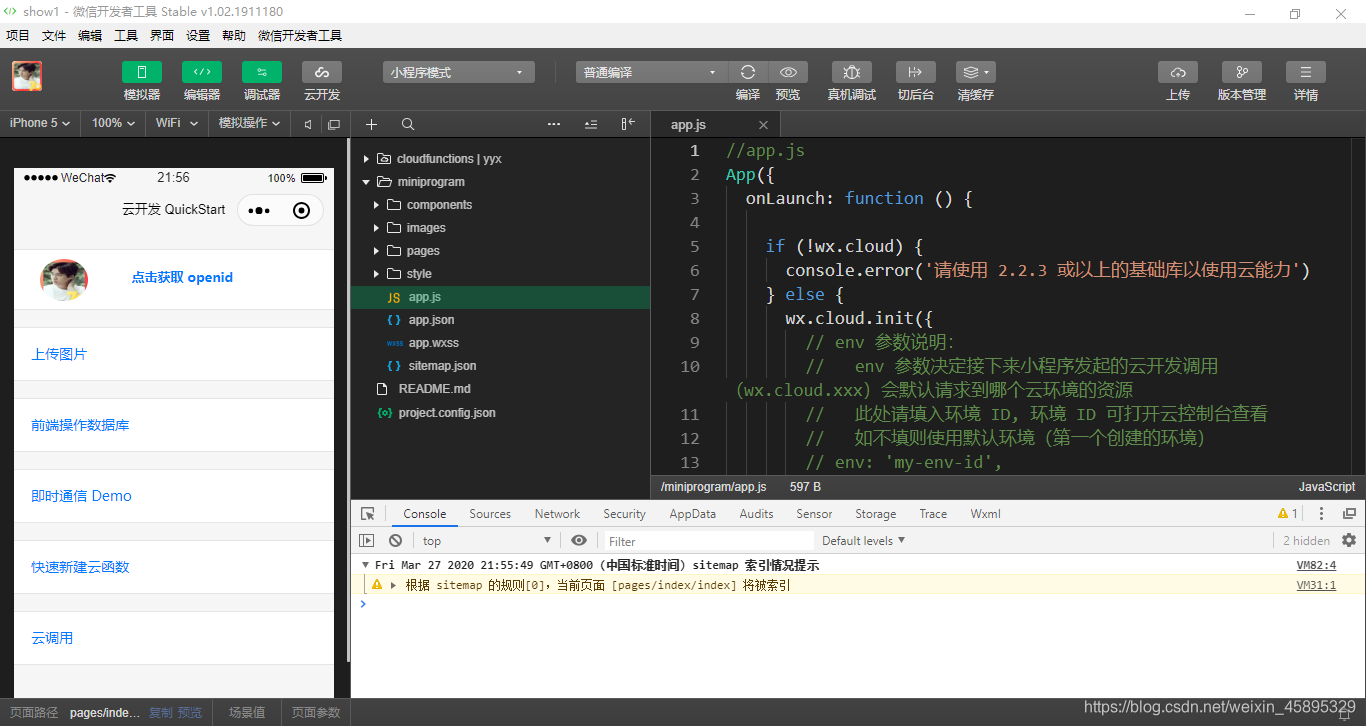Open the top context dropdown in console
This screenshot has width=1366, height=726.
coord(486,541)
